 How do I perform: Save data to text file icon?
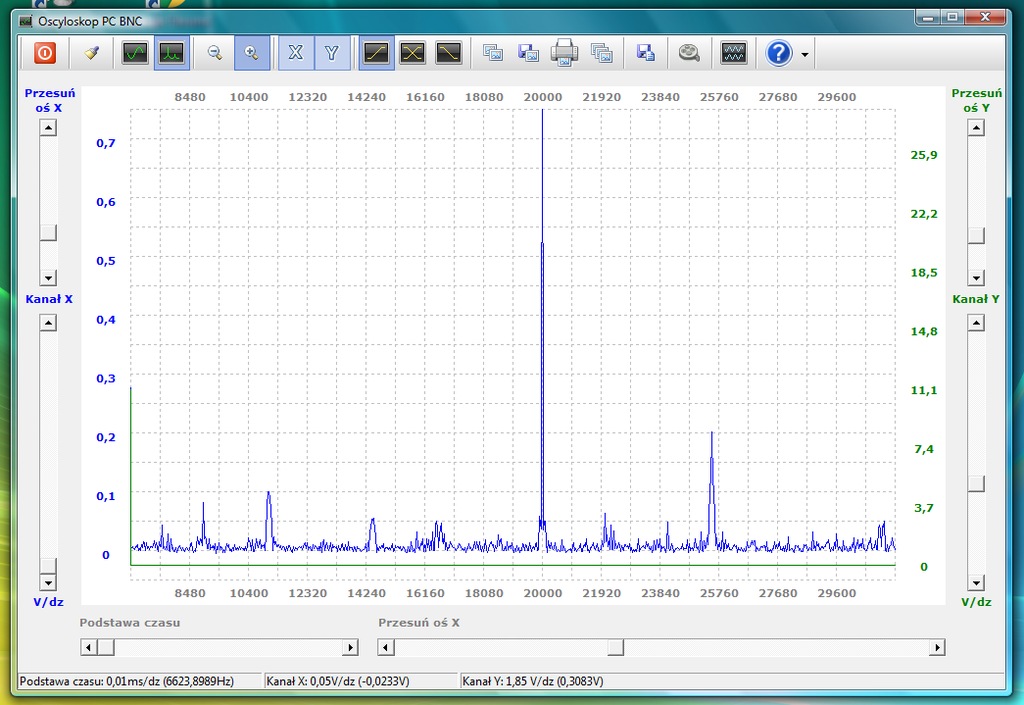[646, 53]
